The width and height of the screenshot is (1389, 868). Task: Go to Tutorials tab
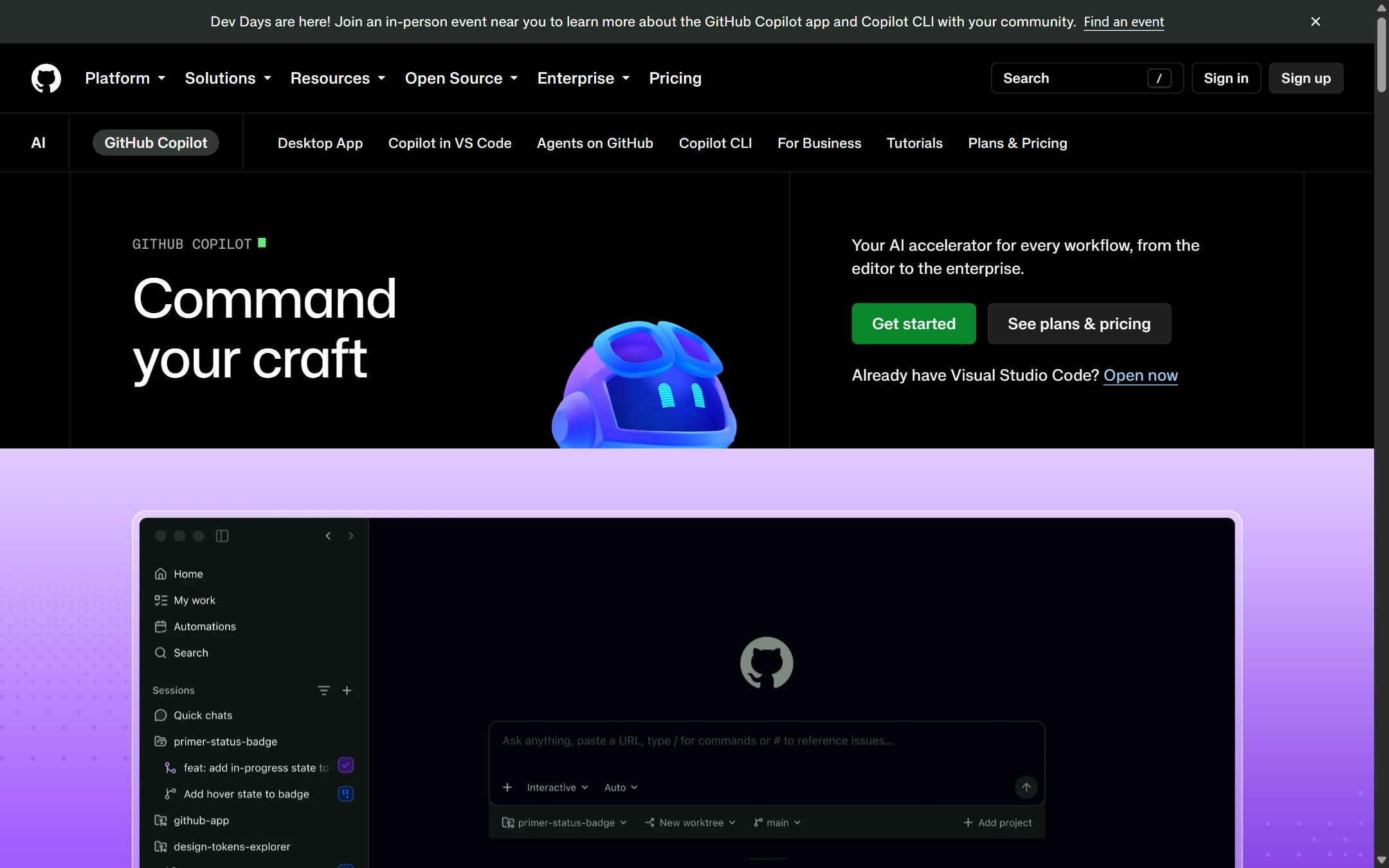[x=914, y=143]
